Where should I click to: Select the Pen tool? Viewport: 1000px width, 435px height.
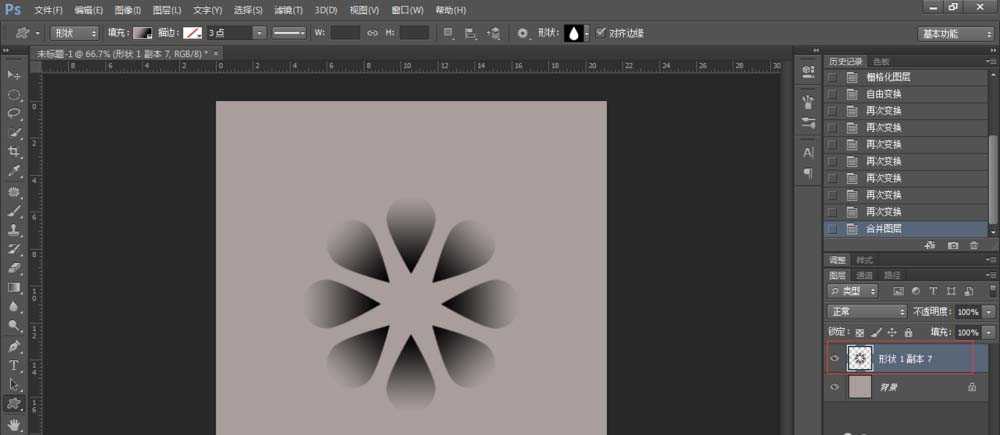click(x=14, y=346)
